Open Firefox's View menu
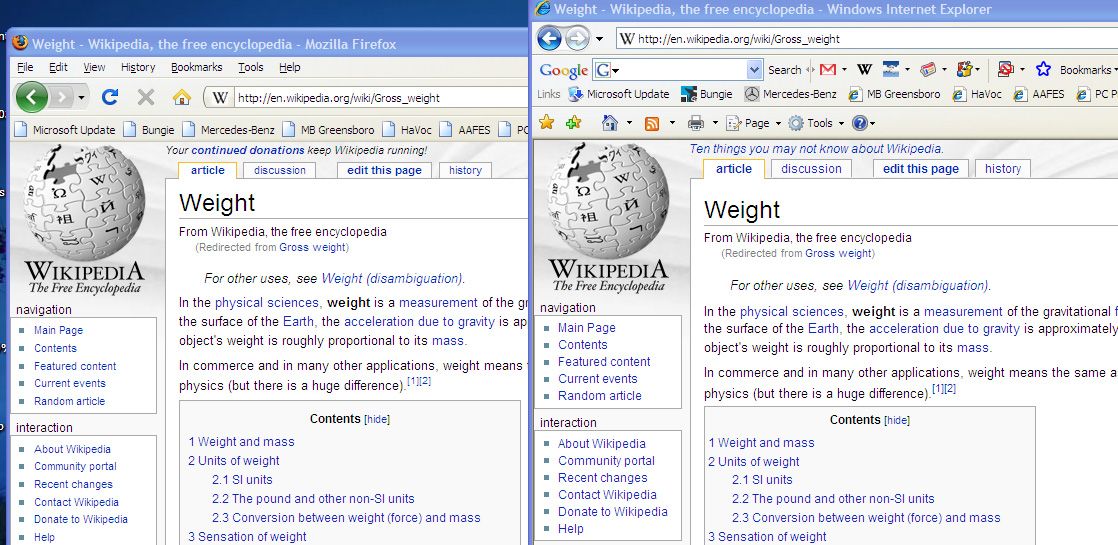 tap(94, 67)
